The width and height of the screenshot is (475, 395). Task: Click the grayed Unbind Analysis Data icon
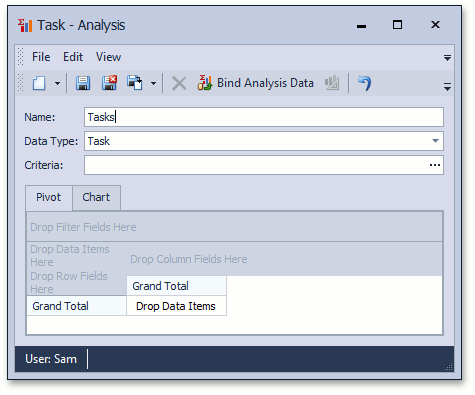[332, 83]
